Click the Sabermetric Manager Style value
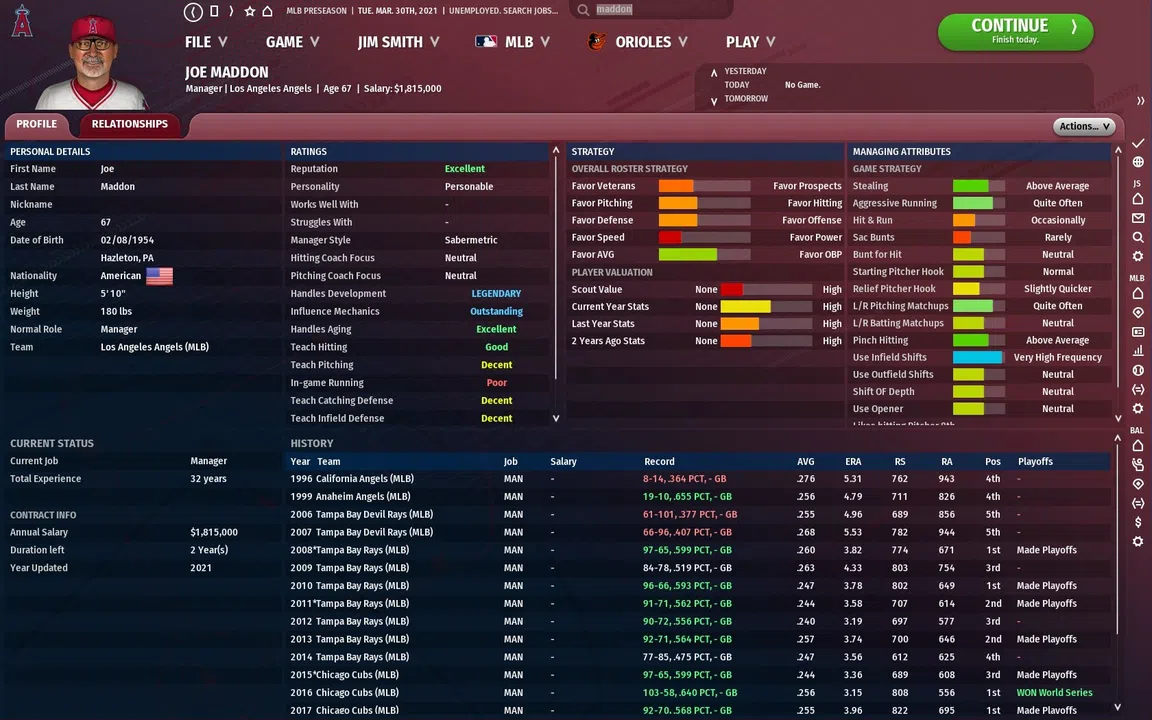This screenshot has width=1152, height=720. [x=471, y=240]
